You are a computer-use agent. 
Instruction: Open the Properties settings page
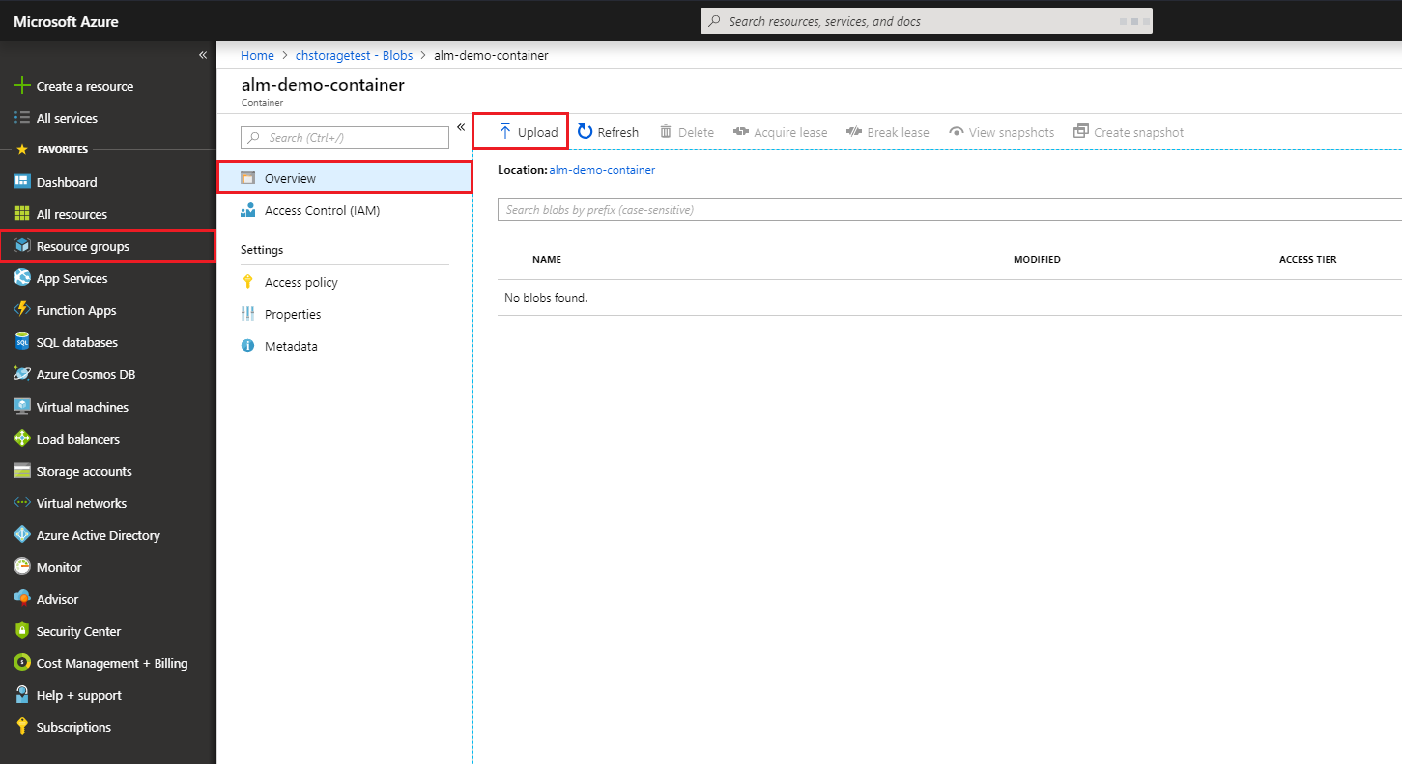[x=293, y=314]
